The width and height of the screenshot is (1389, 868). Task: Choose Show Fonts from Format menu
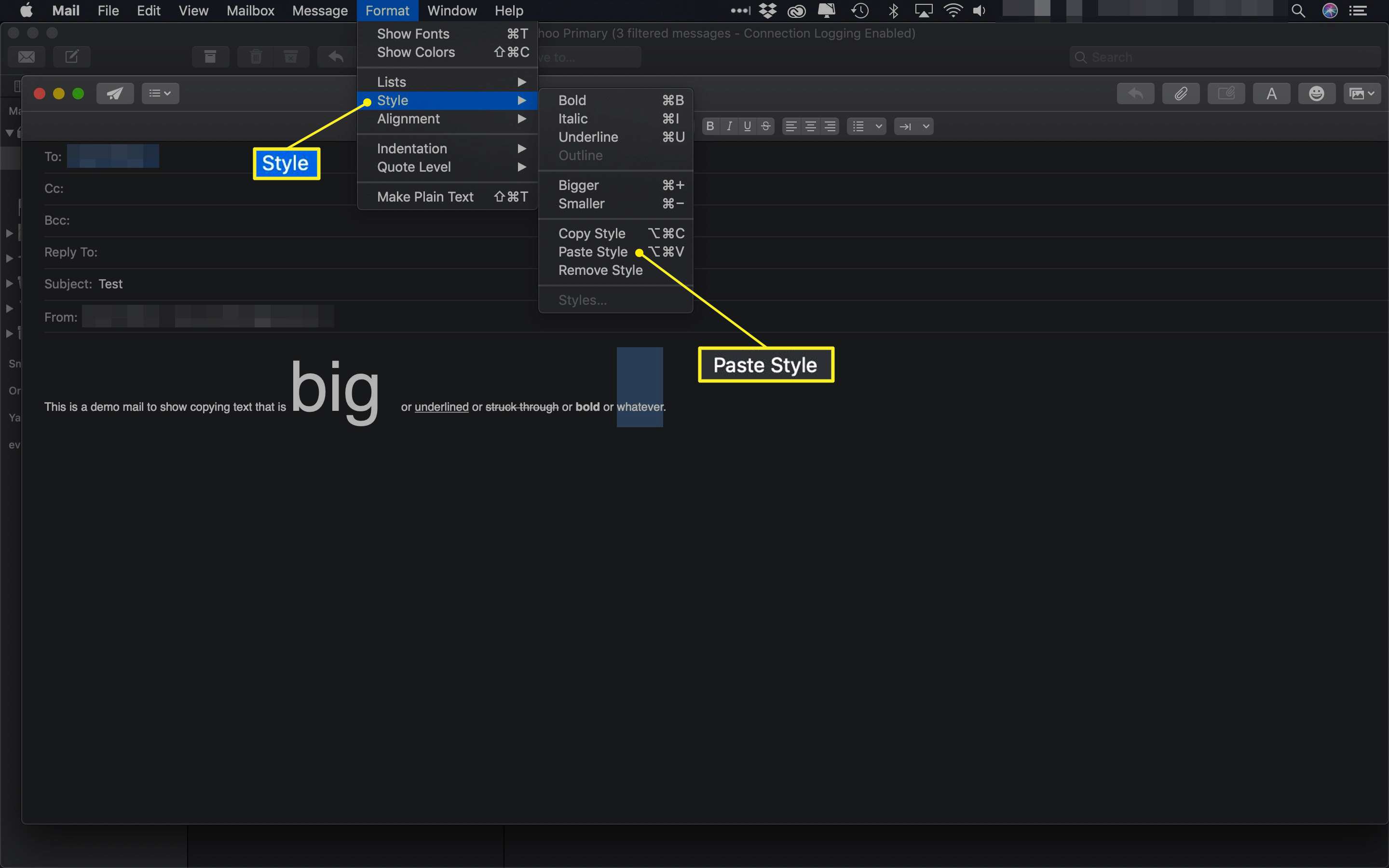tap(448, 34)
